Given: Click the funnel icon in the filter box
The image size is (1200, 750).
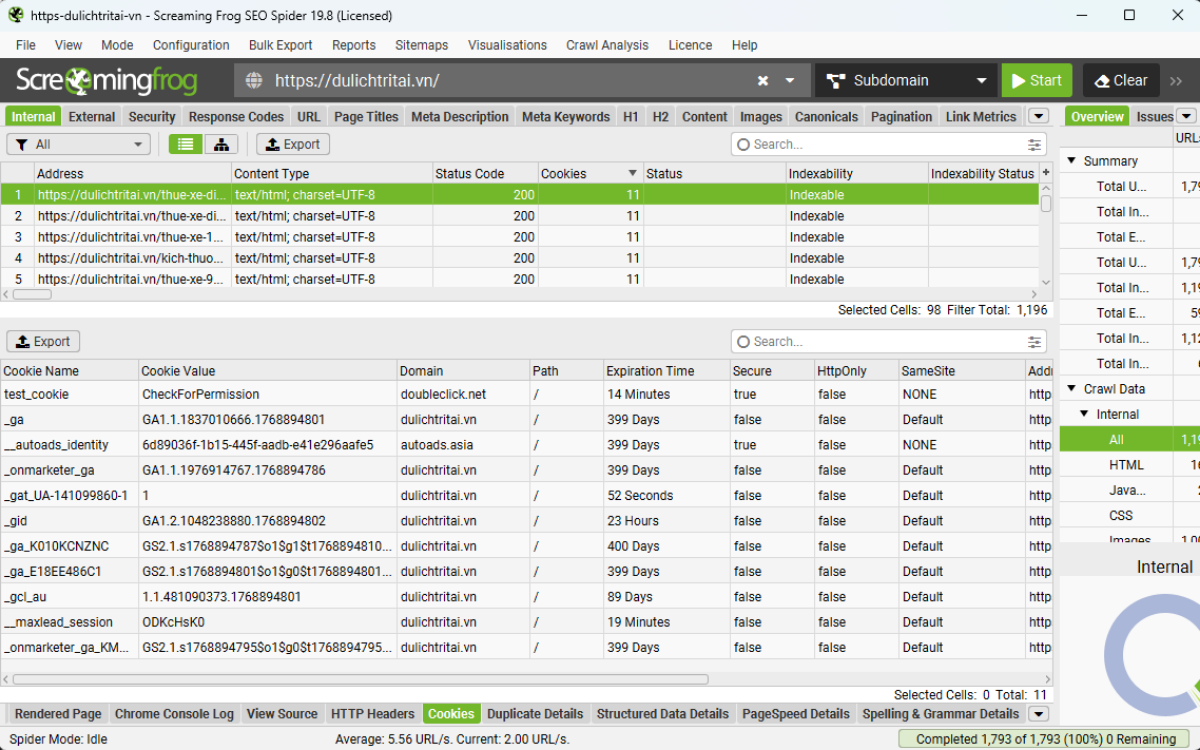Looking at the screenshot, I should pyautogui.click(x=22, y=144).
